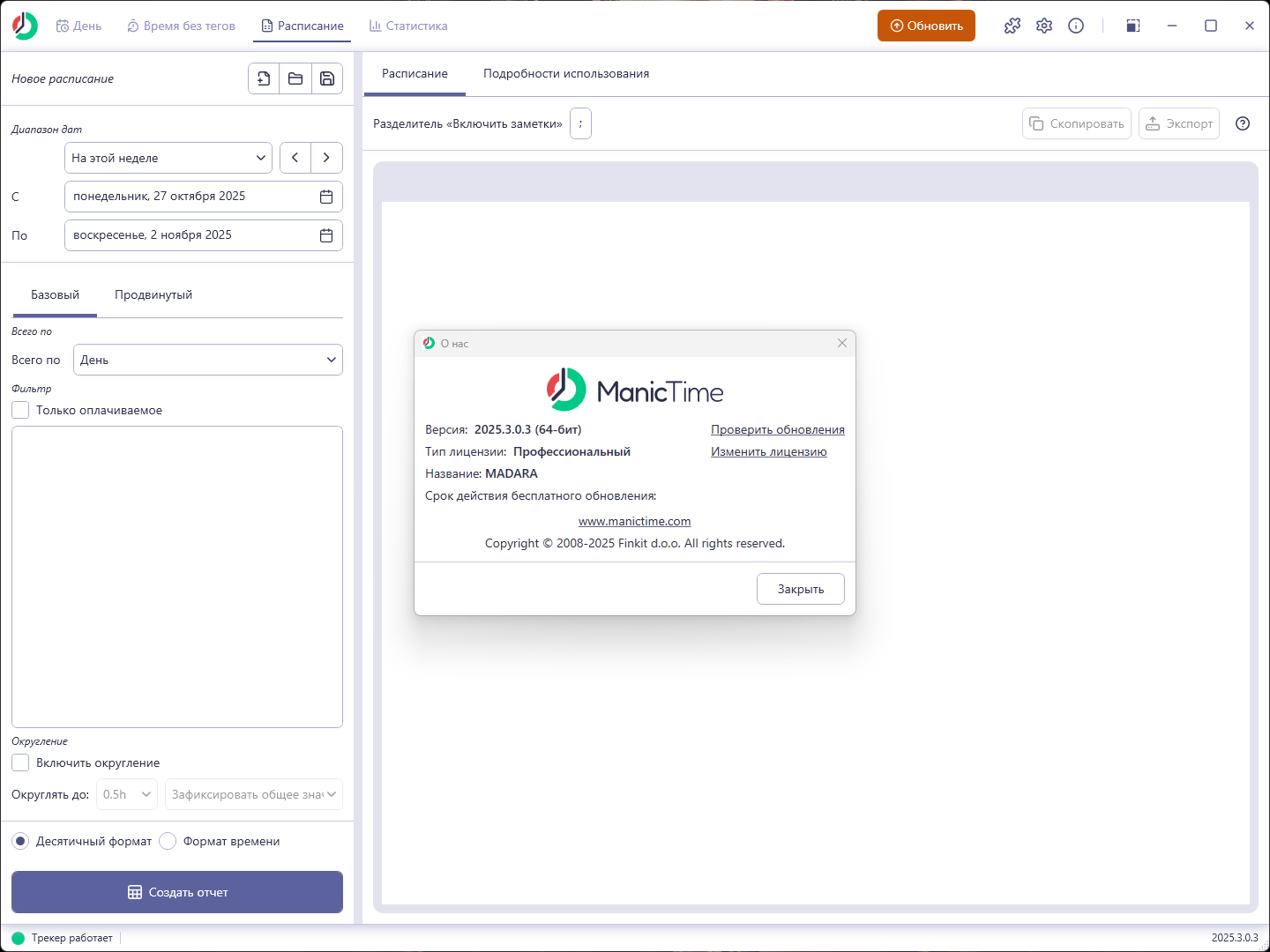Expand the "Зафиксировать общее значение" dropdown
Viewport: 1270px width, 952px height.
pyautogui.click(x=254, y=794)
